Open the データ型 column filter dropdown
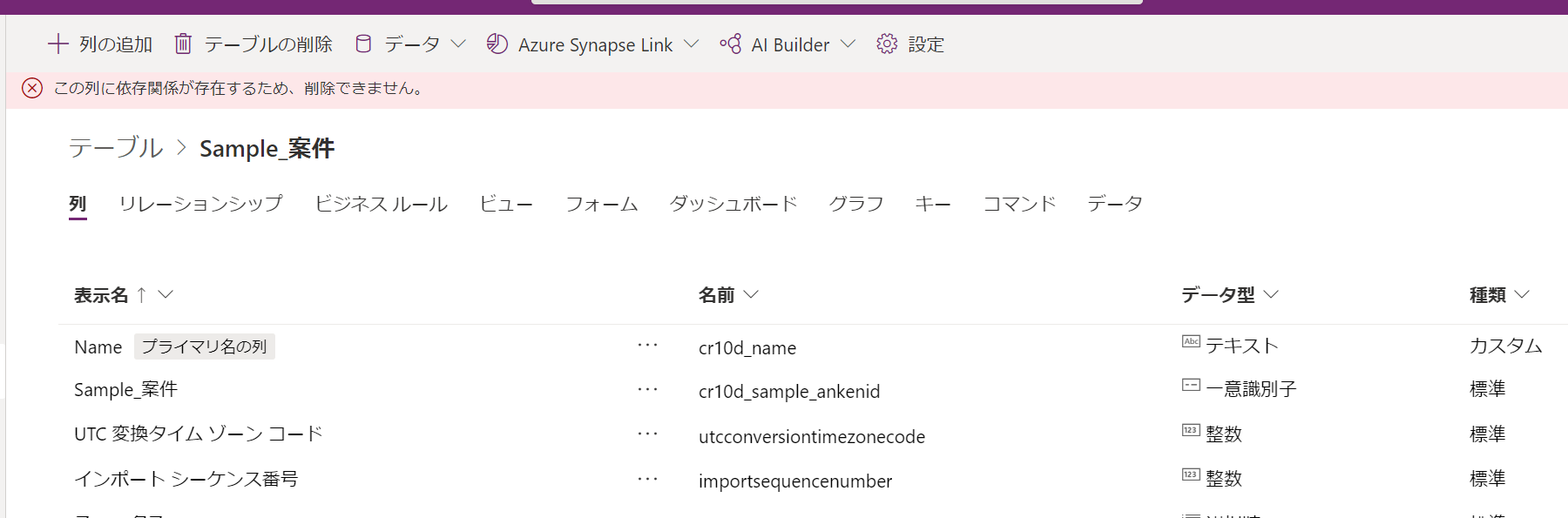1568x518 pixels. (x=1271, y=294)
